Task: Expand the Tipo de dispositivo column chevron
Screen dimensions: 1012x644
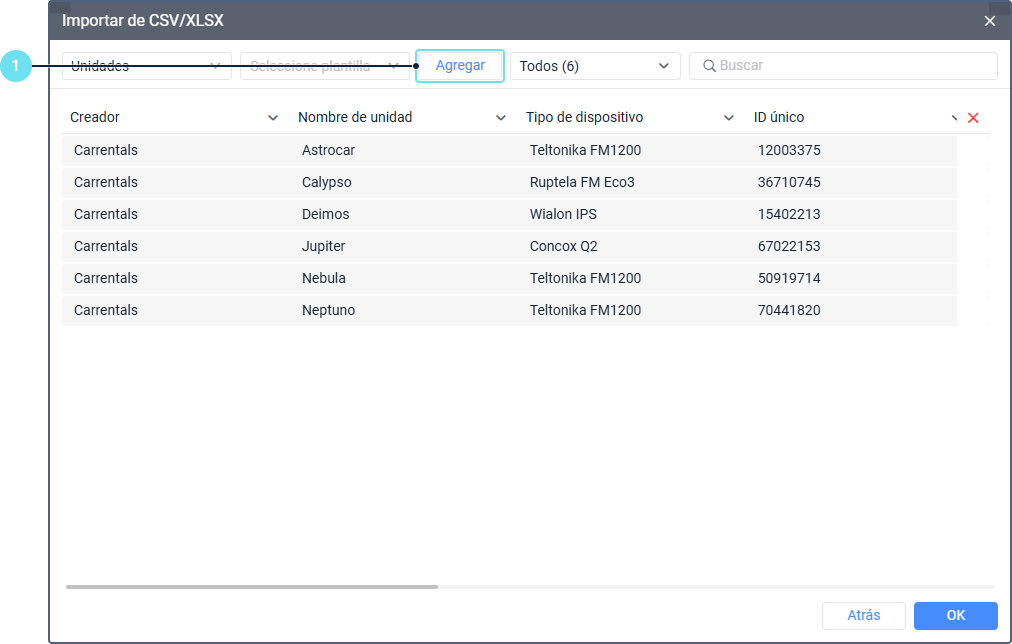Action: point(729,117)
